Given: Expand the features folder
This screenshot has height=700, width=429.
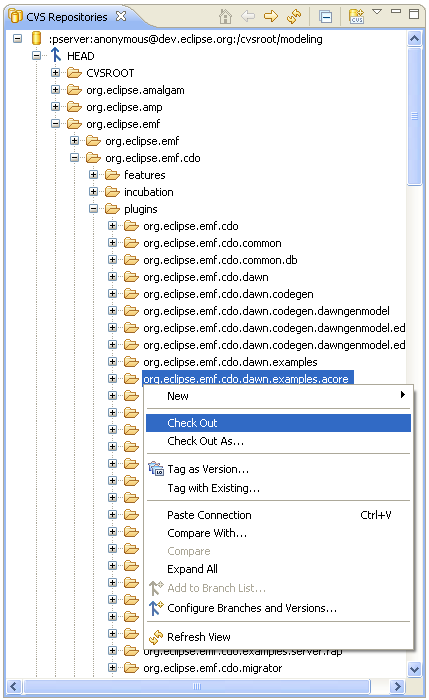Looking at the screenshot, I should [93, 174].
